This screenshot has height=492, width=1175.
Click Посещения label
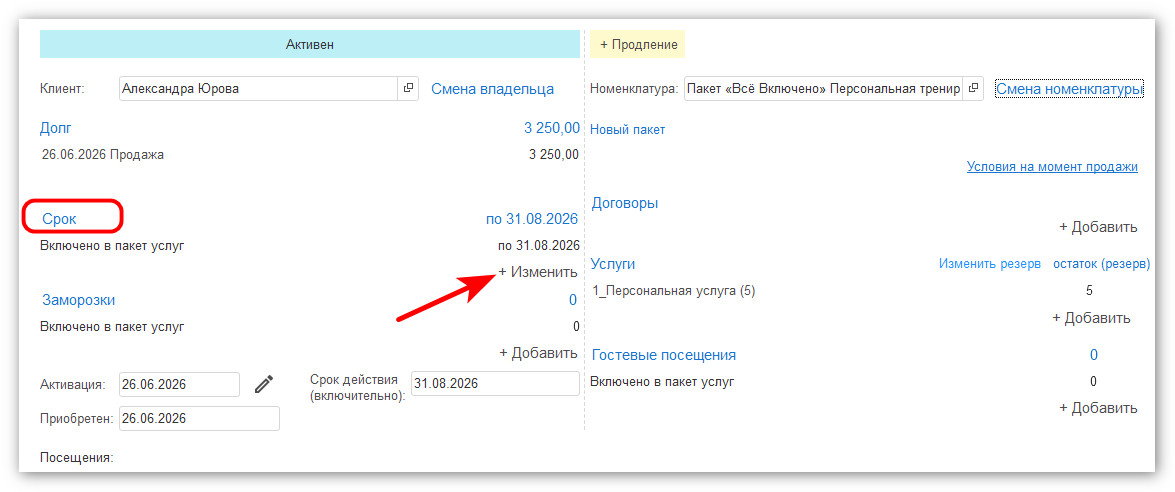[x=76, y=457]
